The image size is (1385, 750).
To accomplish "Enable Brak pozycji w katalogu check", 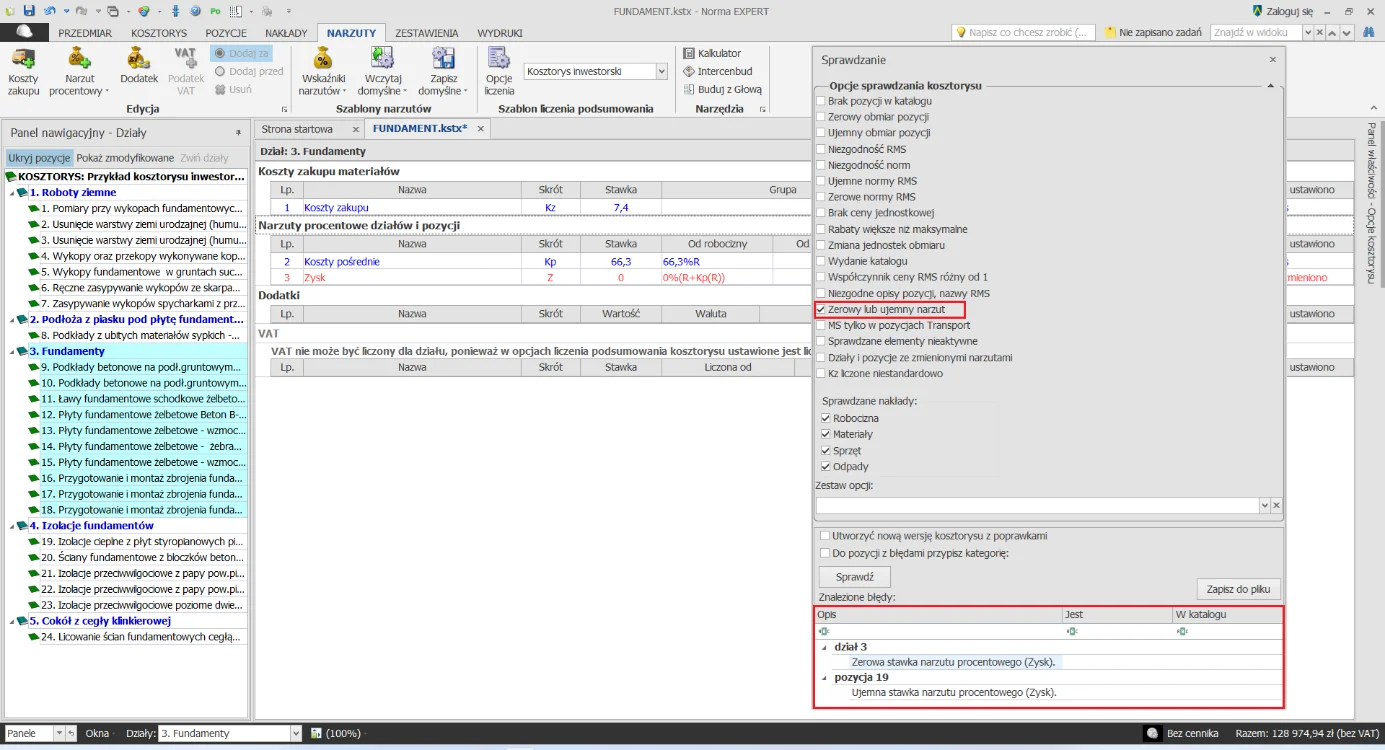I will [x=822, y=101].
